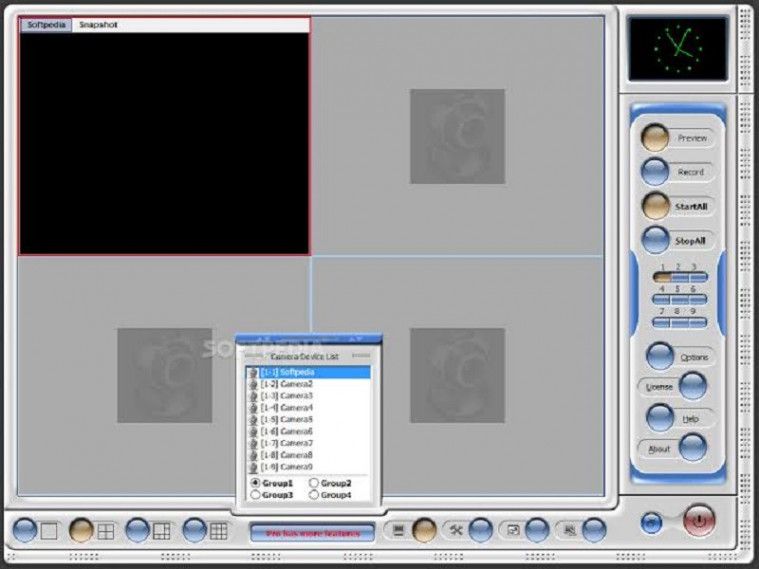Select the nine-camera grid layout
Viewport: 759px width, 569px height.
[195, 531]
